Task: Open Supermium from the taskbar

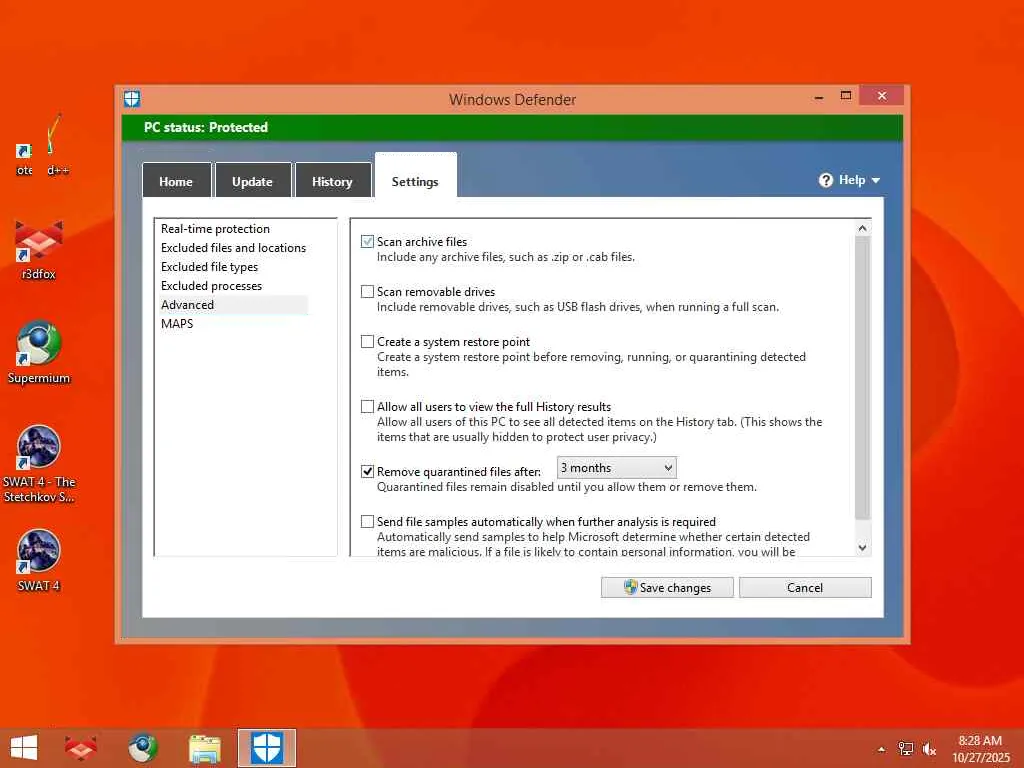Action: click(142, 748)
